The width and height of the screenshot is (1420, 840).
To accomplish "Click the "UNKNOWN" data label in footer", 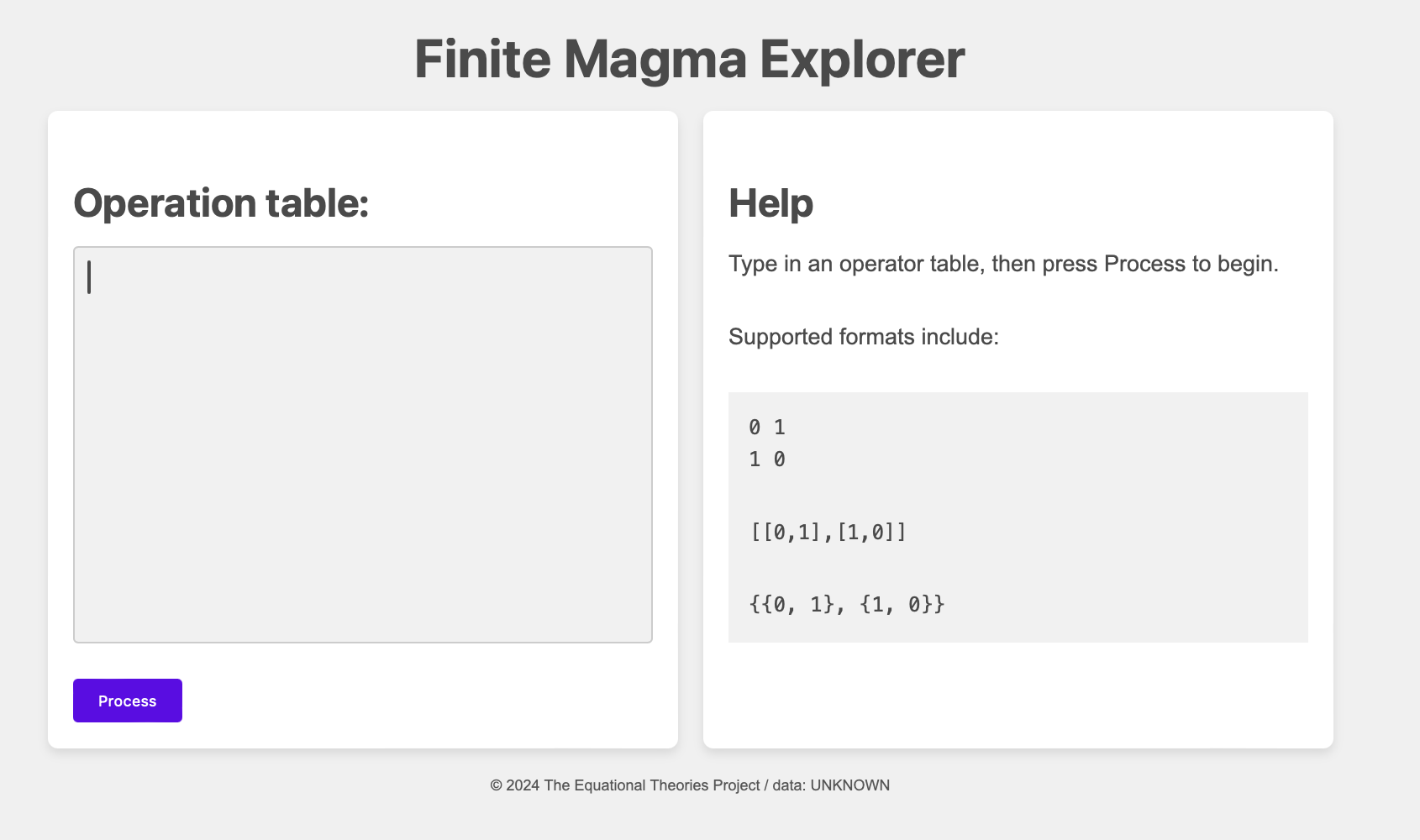I will 849,785.
